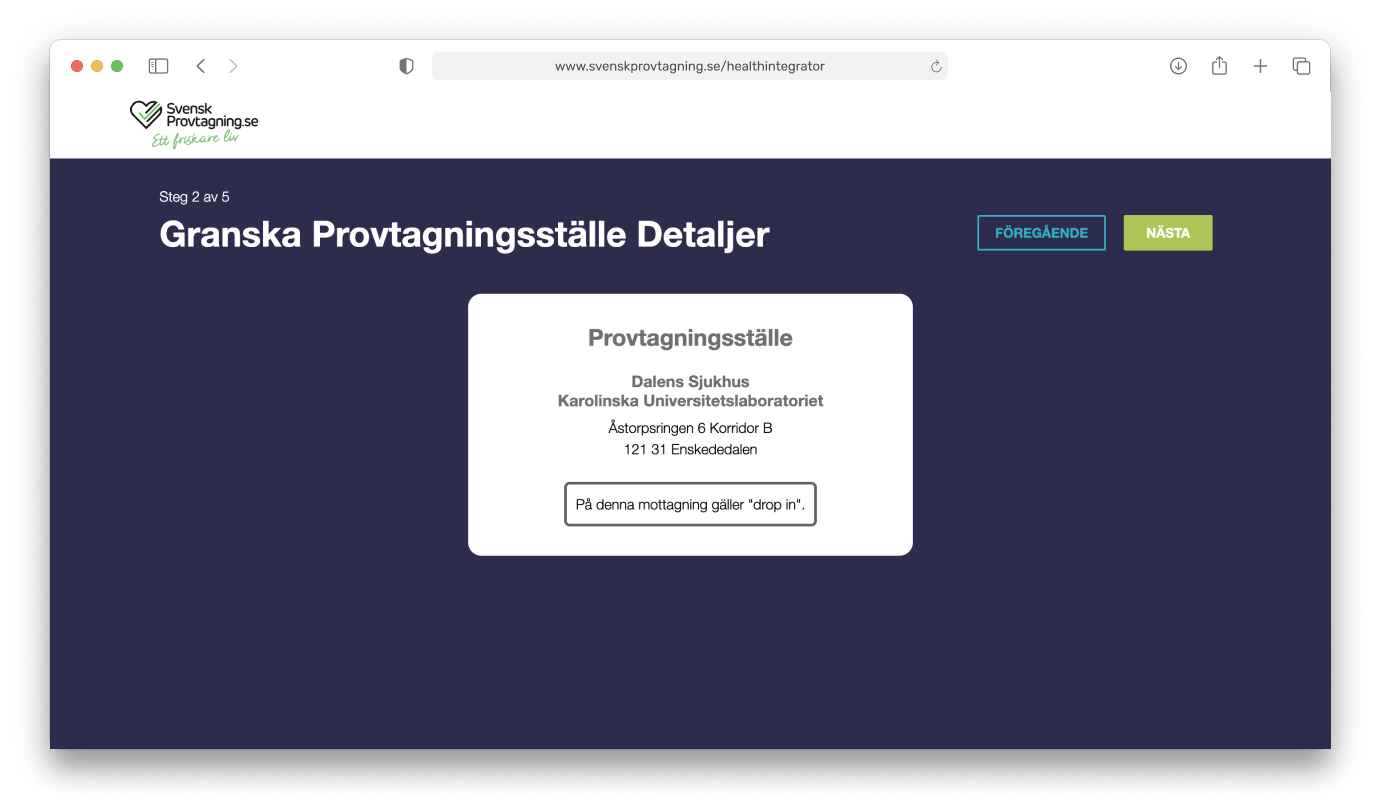Show the tab overview icon
Screen dimensions: 1380x809
point(1301,66)
